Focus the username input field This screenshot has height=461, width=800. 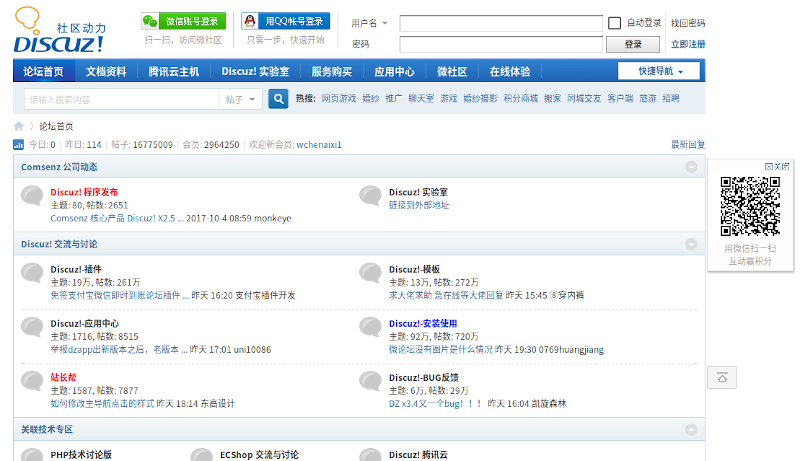coord(501,23)
